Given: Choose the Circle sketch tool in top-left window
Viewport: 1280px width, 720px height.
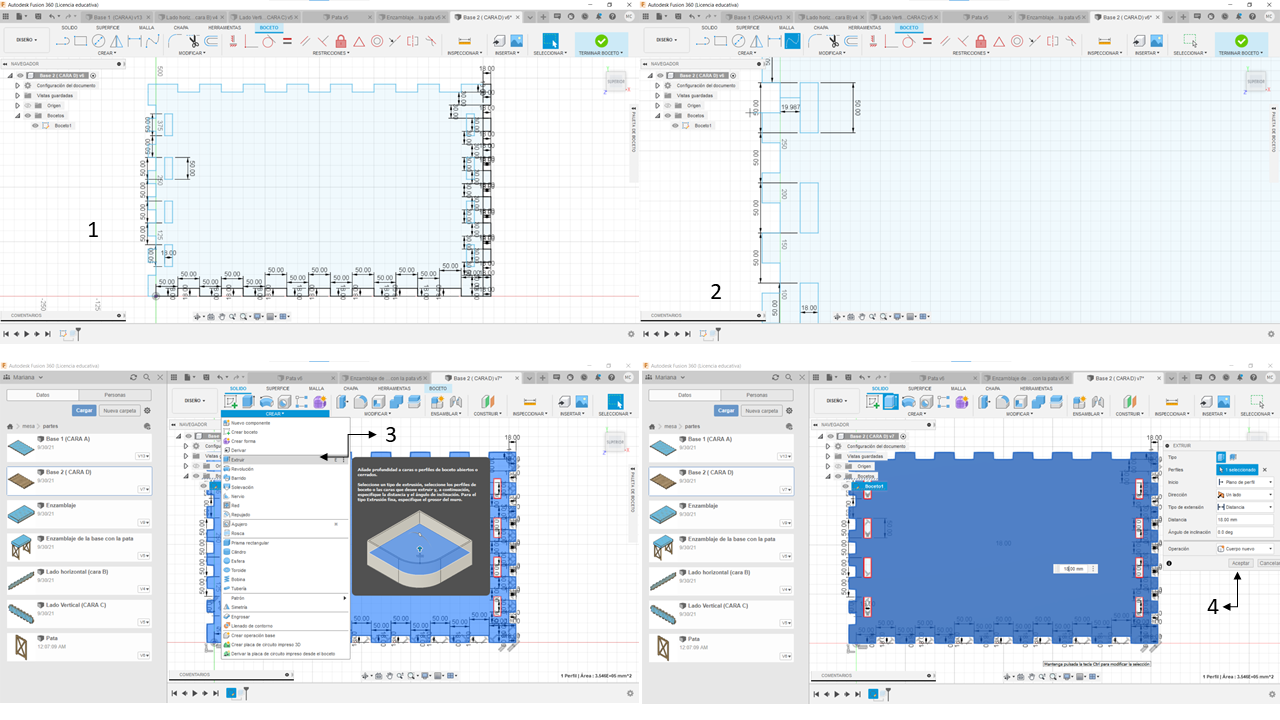Looking at the screenshot, I should click(99, 41).
